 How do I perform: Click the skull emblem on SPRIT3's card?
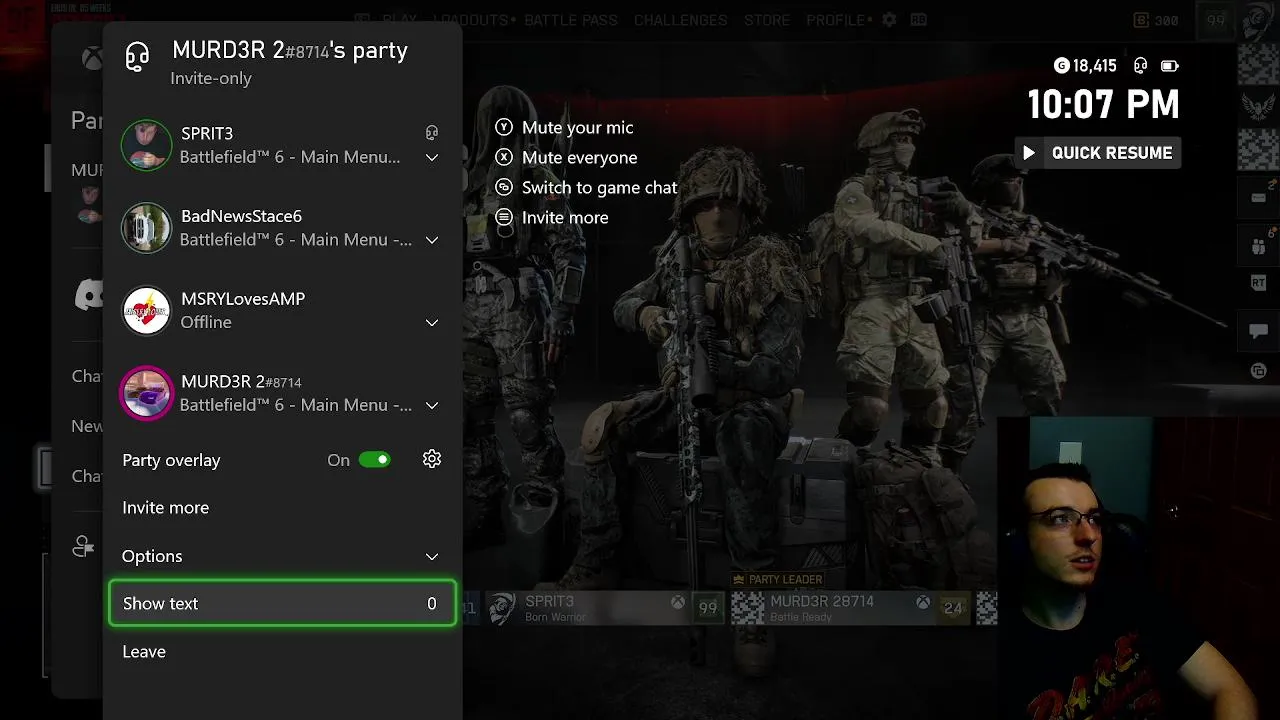(502, 608)
